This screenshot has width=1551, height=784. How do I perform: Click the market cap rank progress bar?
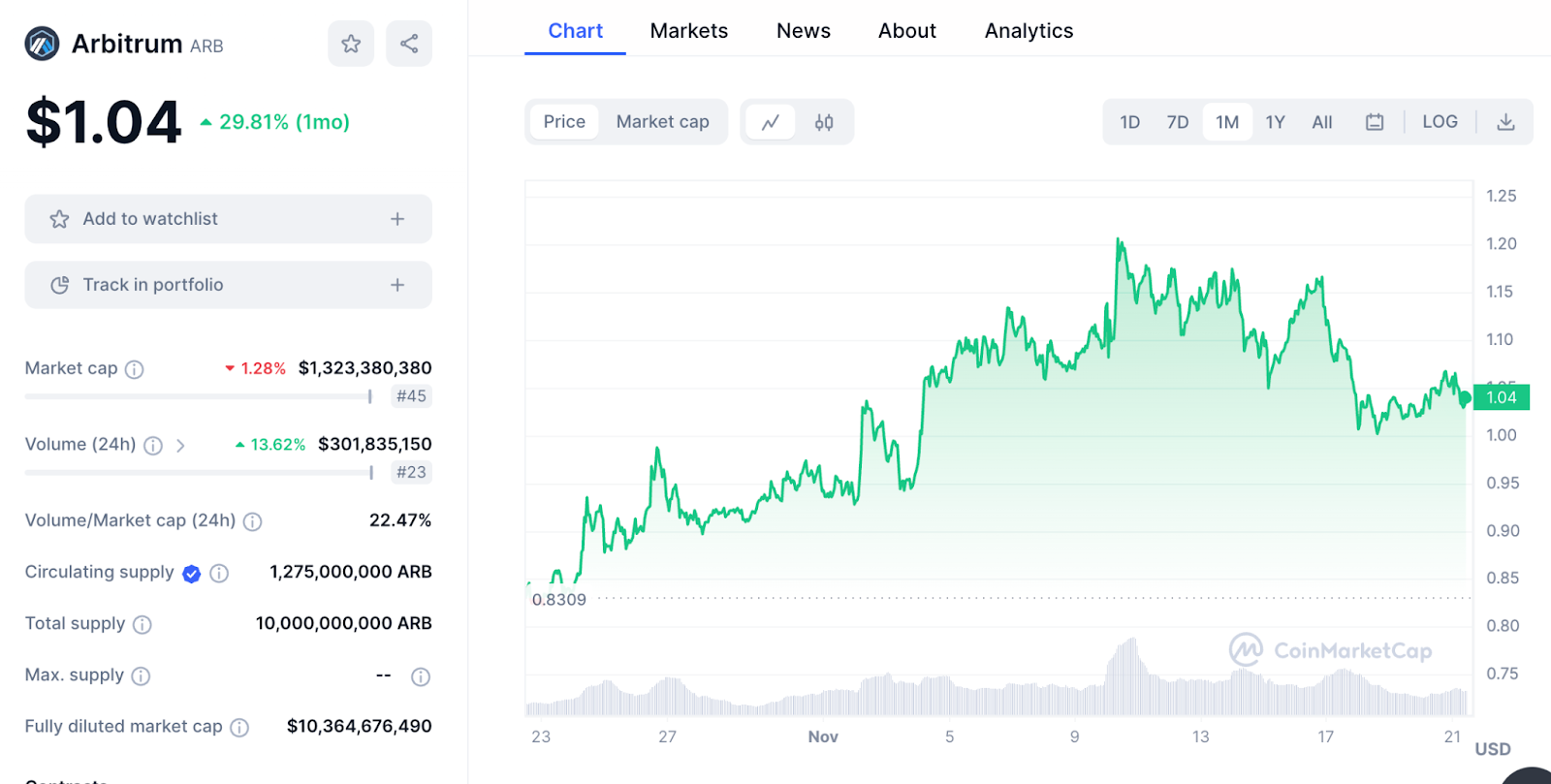click(x=199, y=396)
